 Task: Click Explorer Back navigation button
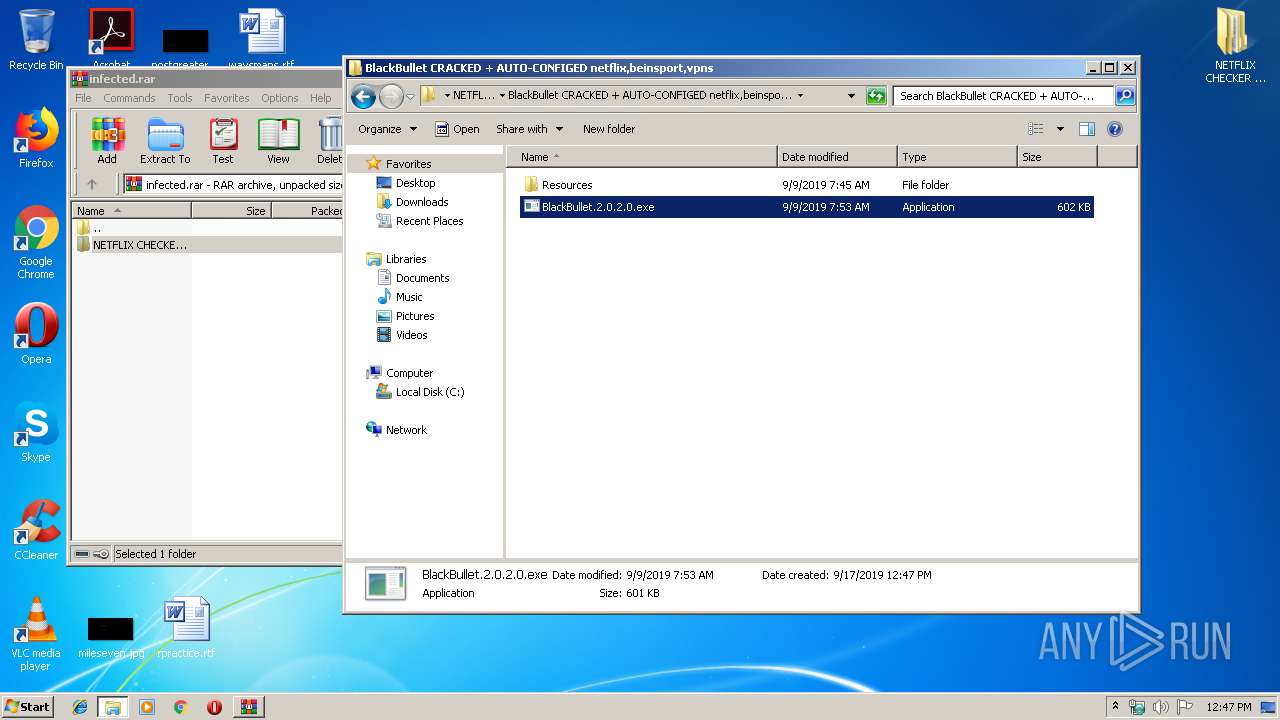[x=363, y=96]
